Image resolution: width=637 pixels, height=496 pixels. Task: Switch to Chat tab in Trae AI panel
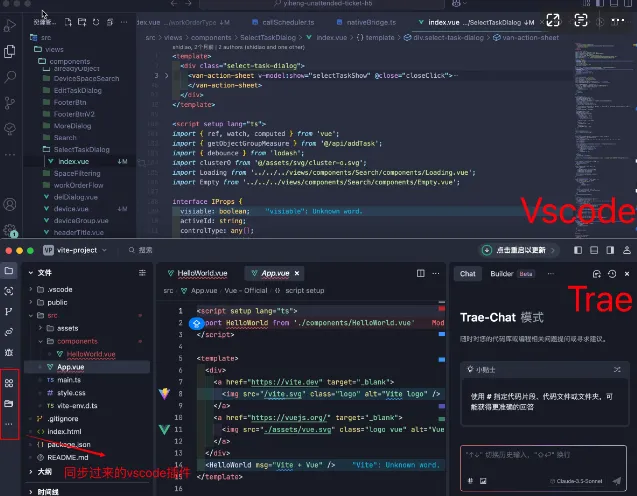click(467, 274)
